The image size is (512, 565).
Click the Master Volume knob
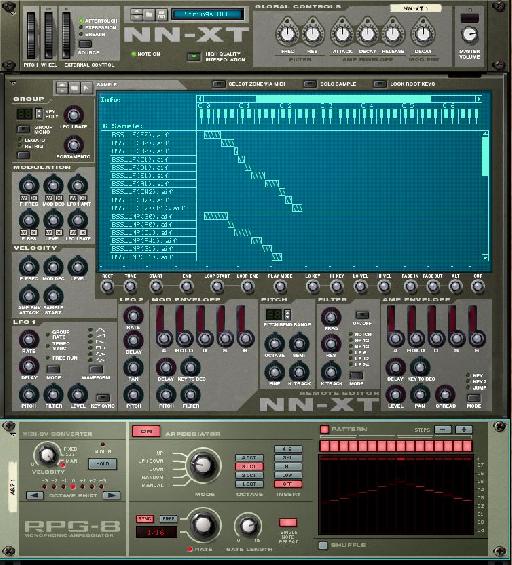469,35
